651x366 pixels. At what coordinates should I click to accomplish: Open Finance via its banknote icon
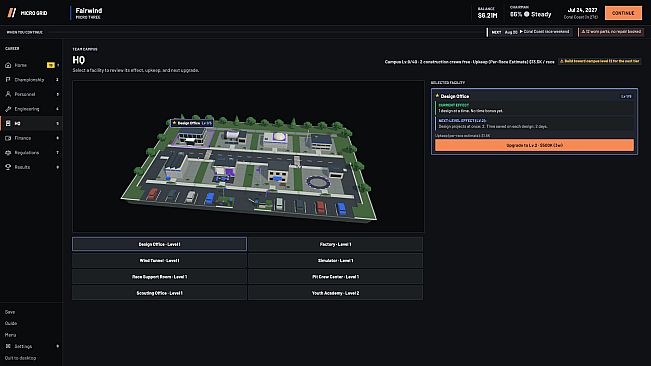(x=8, y=138)
